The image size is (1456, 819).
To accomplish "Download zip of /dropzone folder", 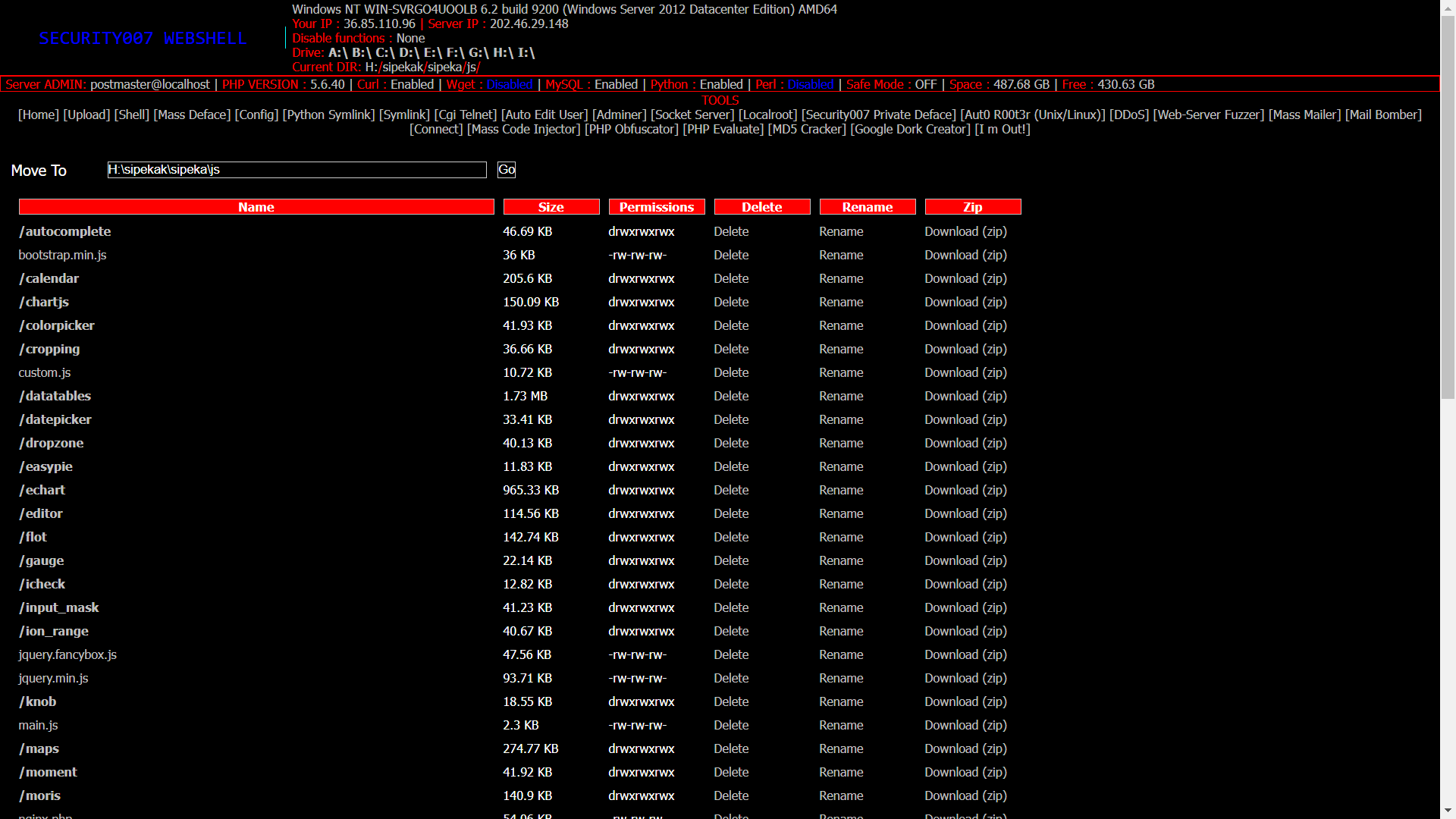I will (x=965, y=443).
